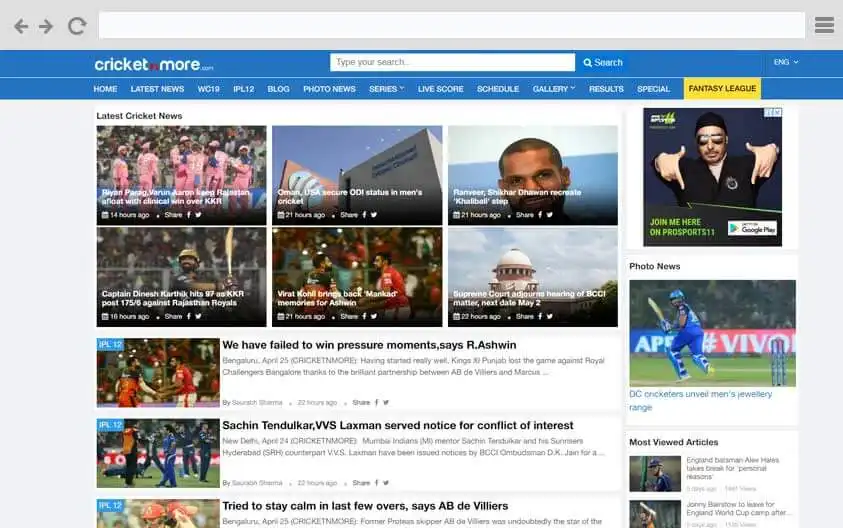Viewport: 843px width, 528px height.
Task: Open the Live Score menu item
Action: point(440,89)
